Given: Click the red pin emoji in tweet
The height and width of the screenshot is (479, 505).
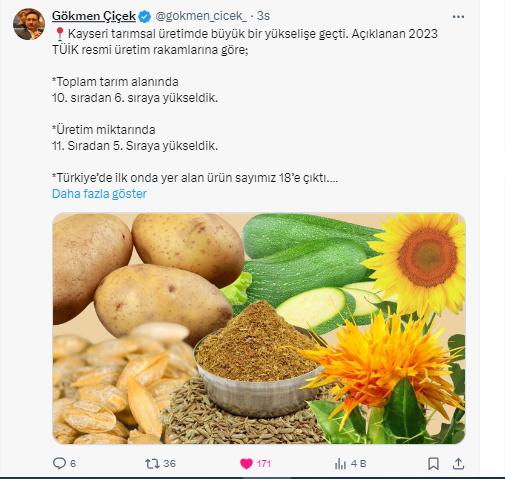Looking at the screenshot, I should point(59,34).
